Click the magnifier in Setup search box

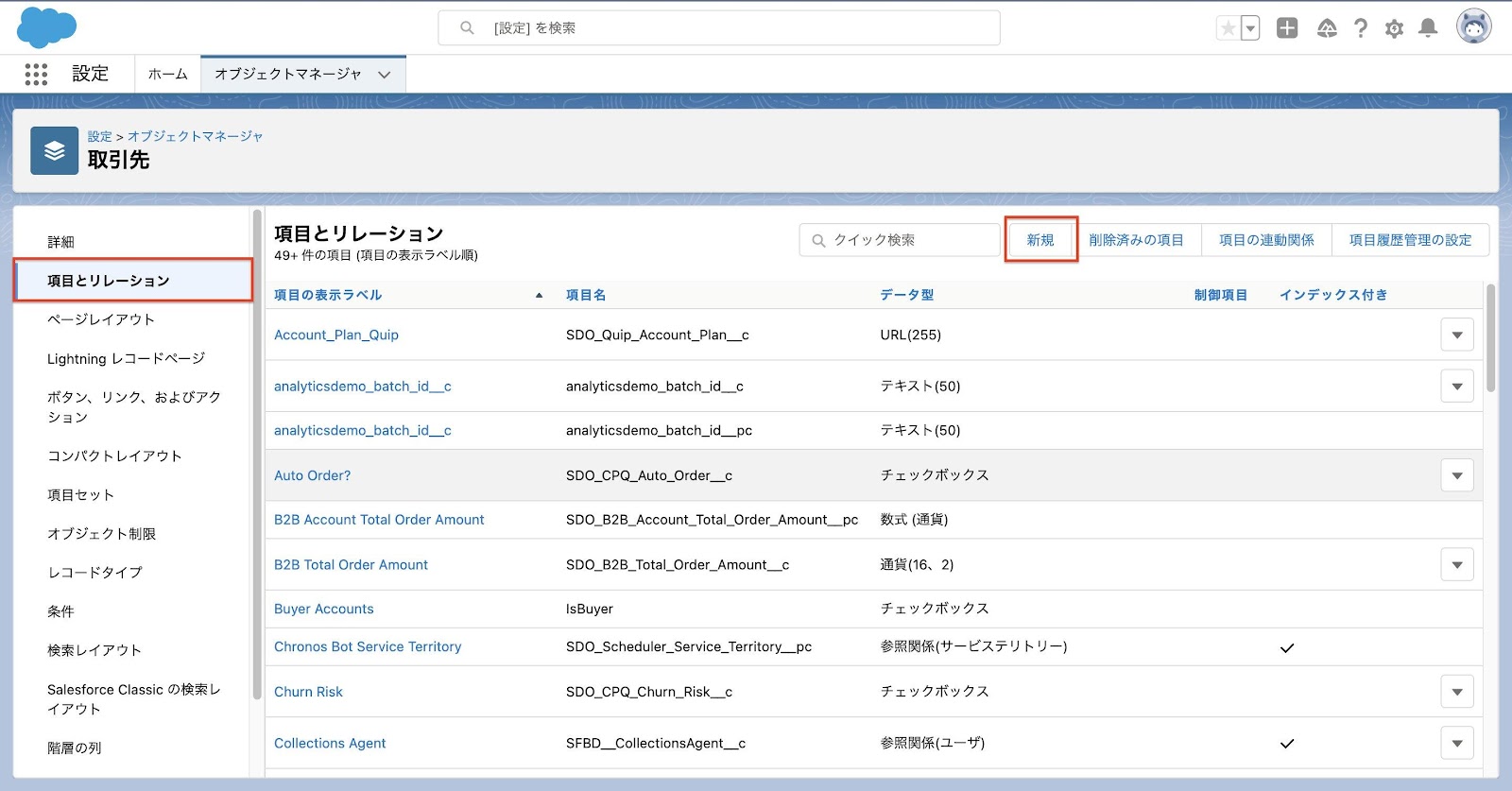pyautogui.click(x=467, y=28)
